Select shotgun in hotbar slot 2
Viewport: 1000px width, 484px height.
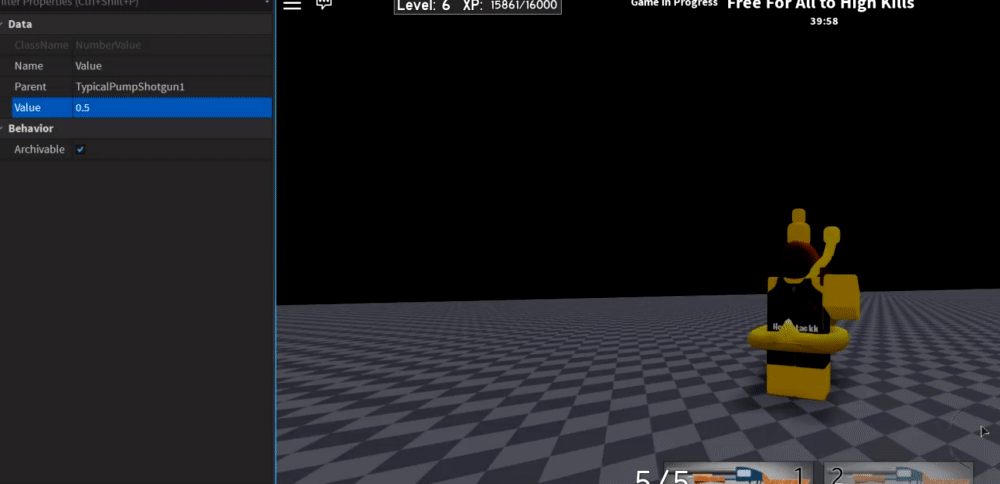(898, 473)
